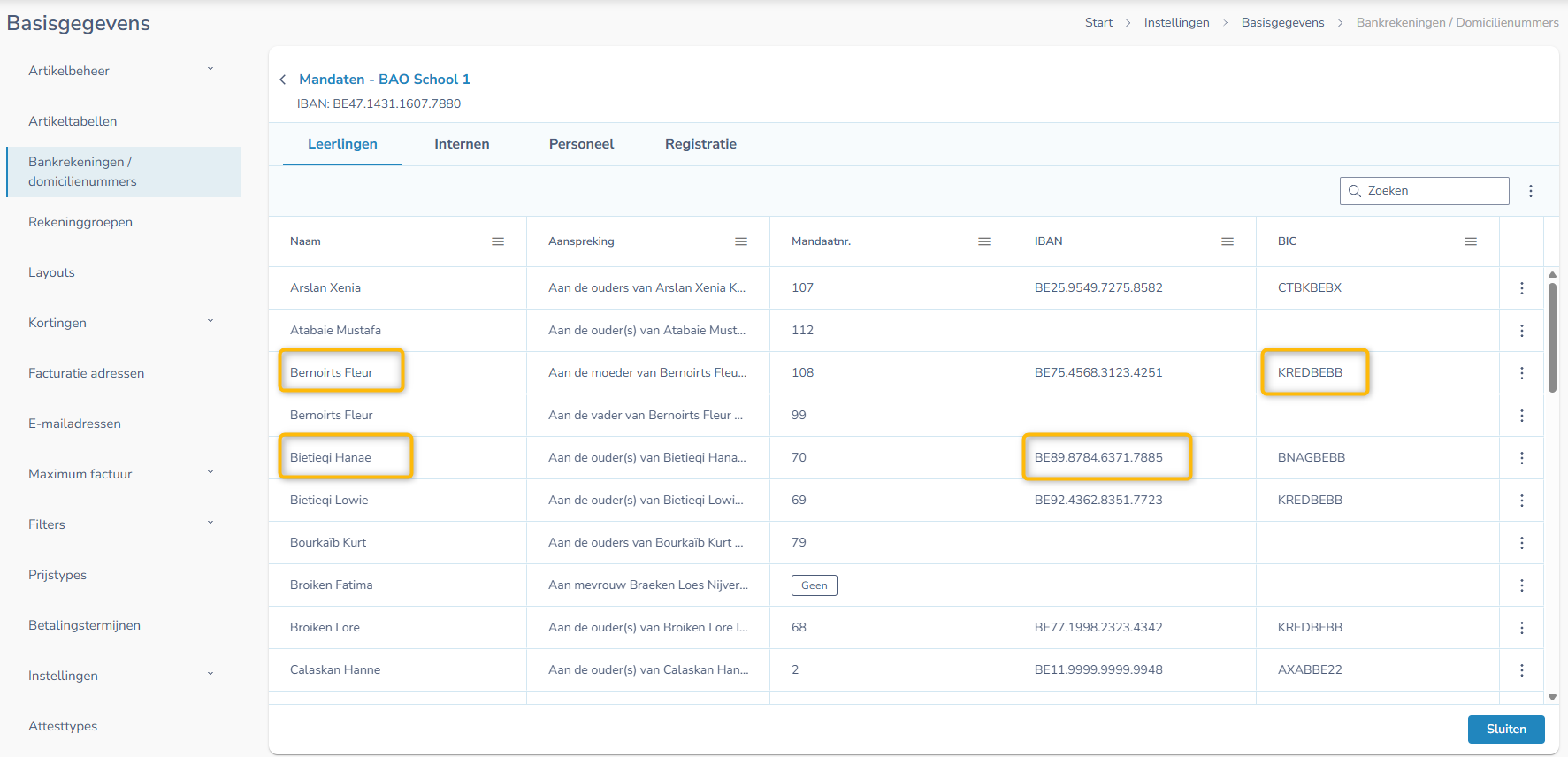Screen dimensions: 1568x757
Task: Open Layouts in the sidebar
Action: click(x=51, y=272)
